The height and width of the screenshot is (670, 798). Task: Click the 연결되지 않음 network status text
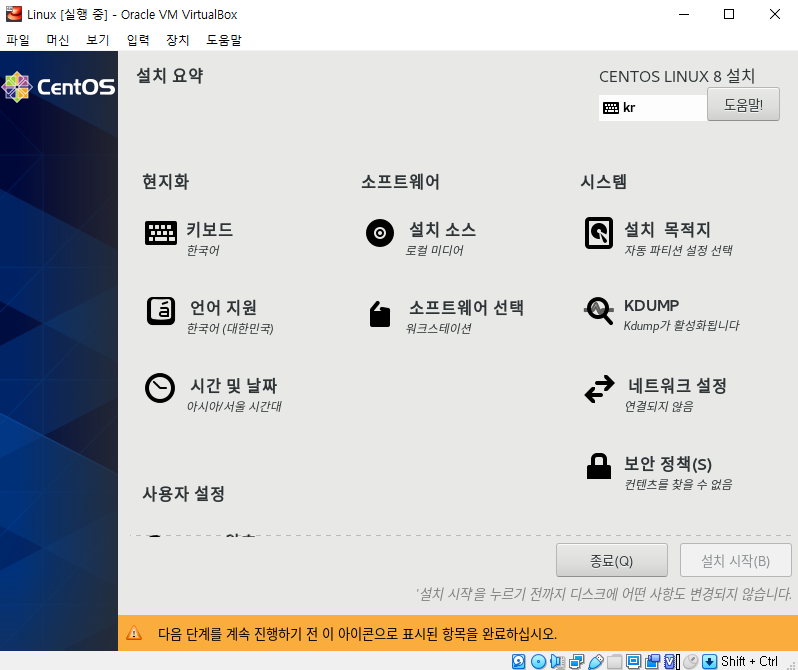pyautogui.click(x=659, y=406)
